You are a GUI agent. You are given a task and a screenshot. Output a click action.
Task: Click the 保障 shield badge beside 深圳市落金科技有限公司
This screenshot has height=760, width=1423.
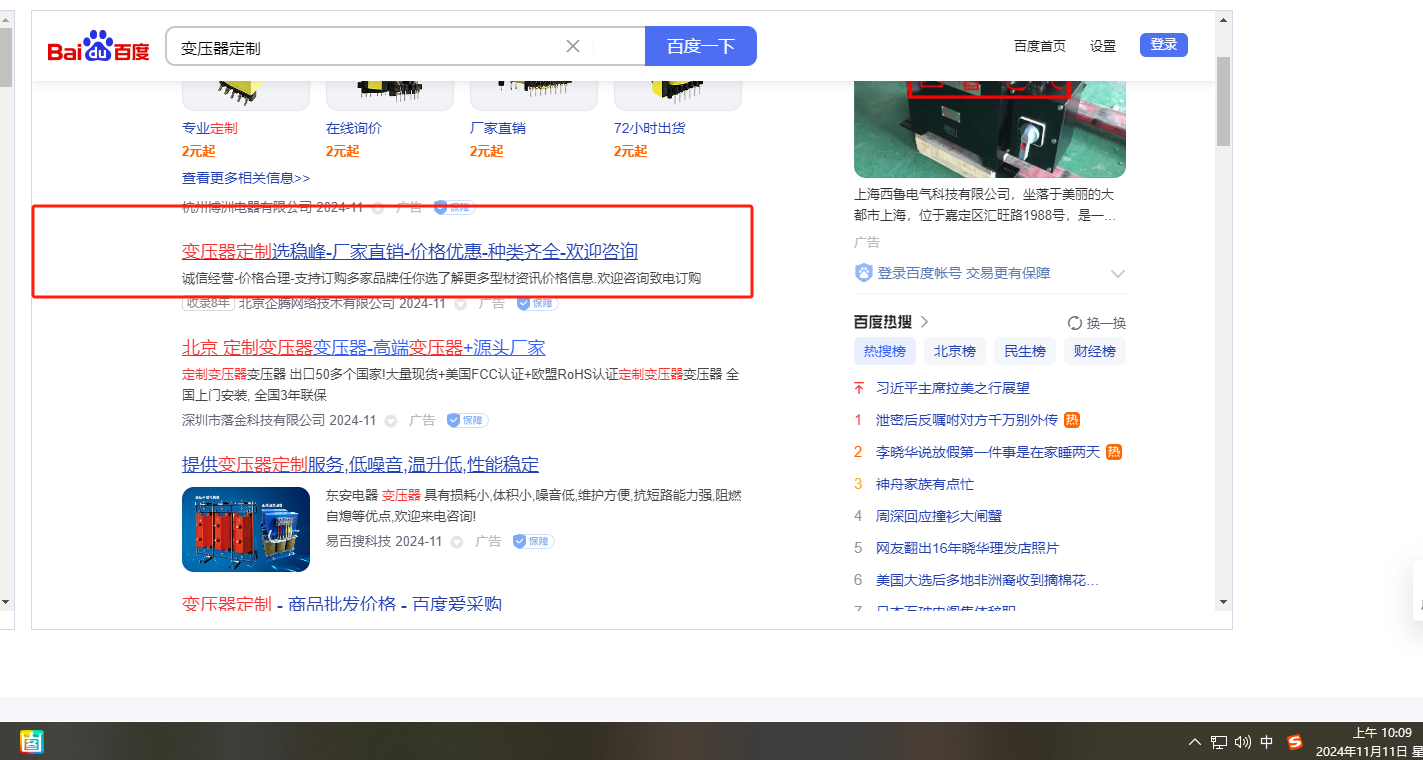pyautogui.click(x=468, y=421)
